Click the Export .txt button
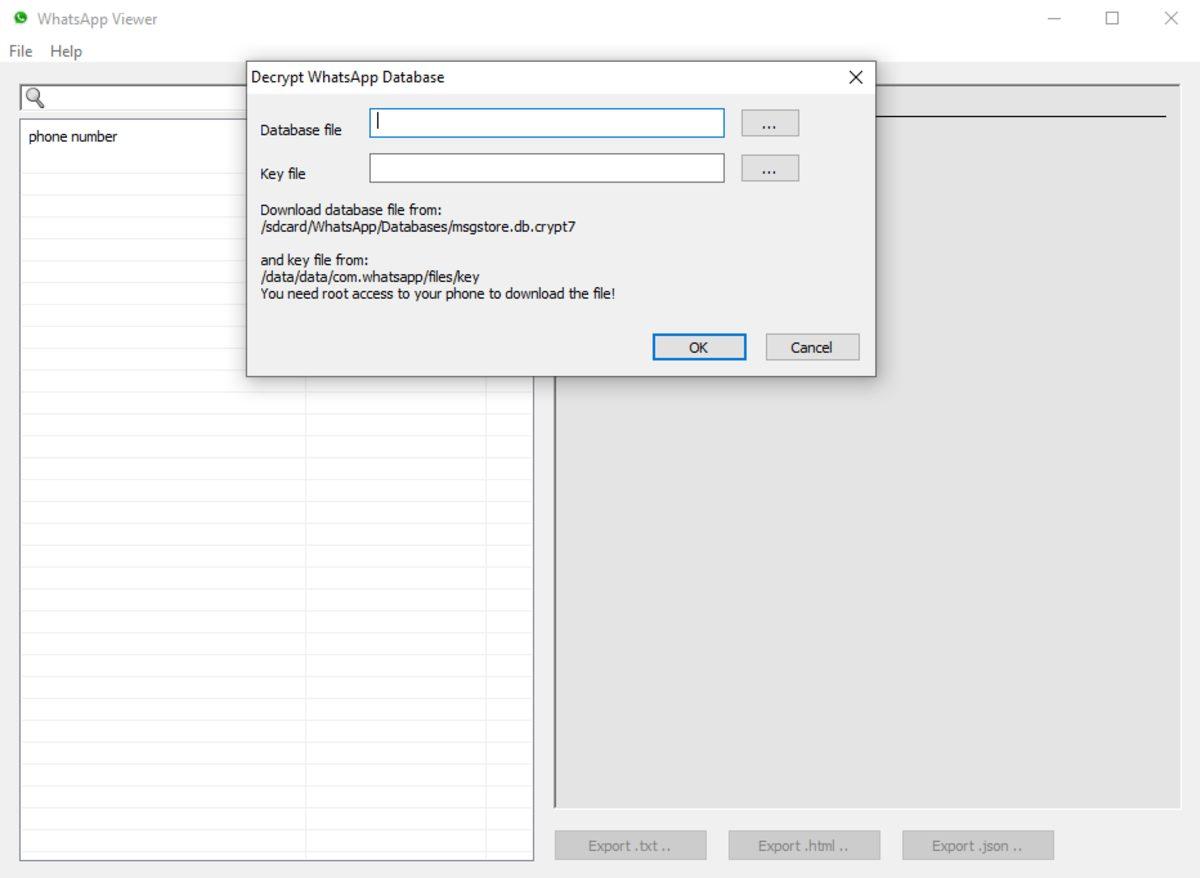Screen dimensions: 1200x878 (x=630, y=846)
